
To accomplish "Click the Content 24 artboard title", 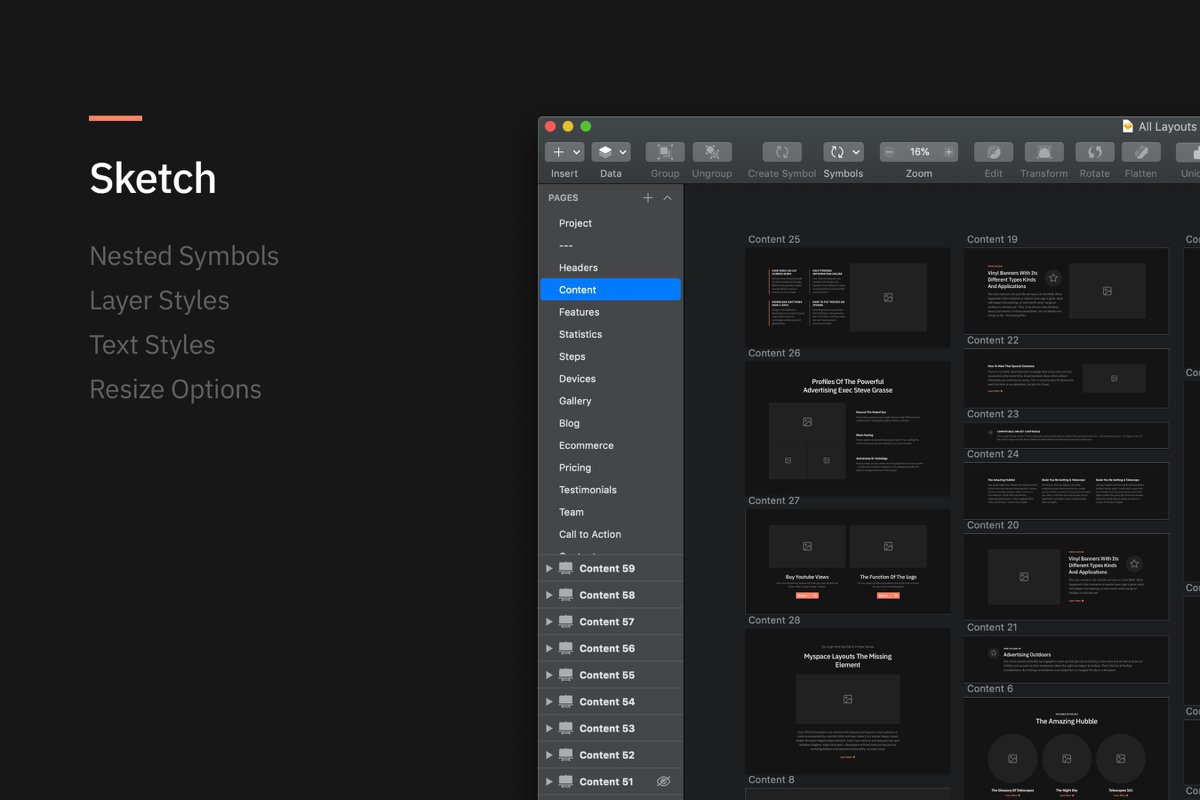I will pyautogui.click(x=993, y=454).
